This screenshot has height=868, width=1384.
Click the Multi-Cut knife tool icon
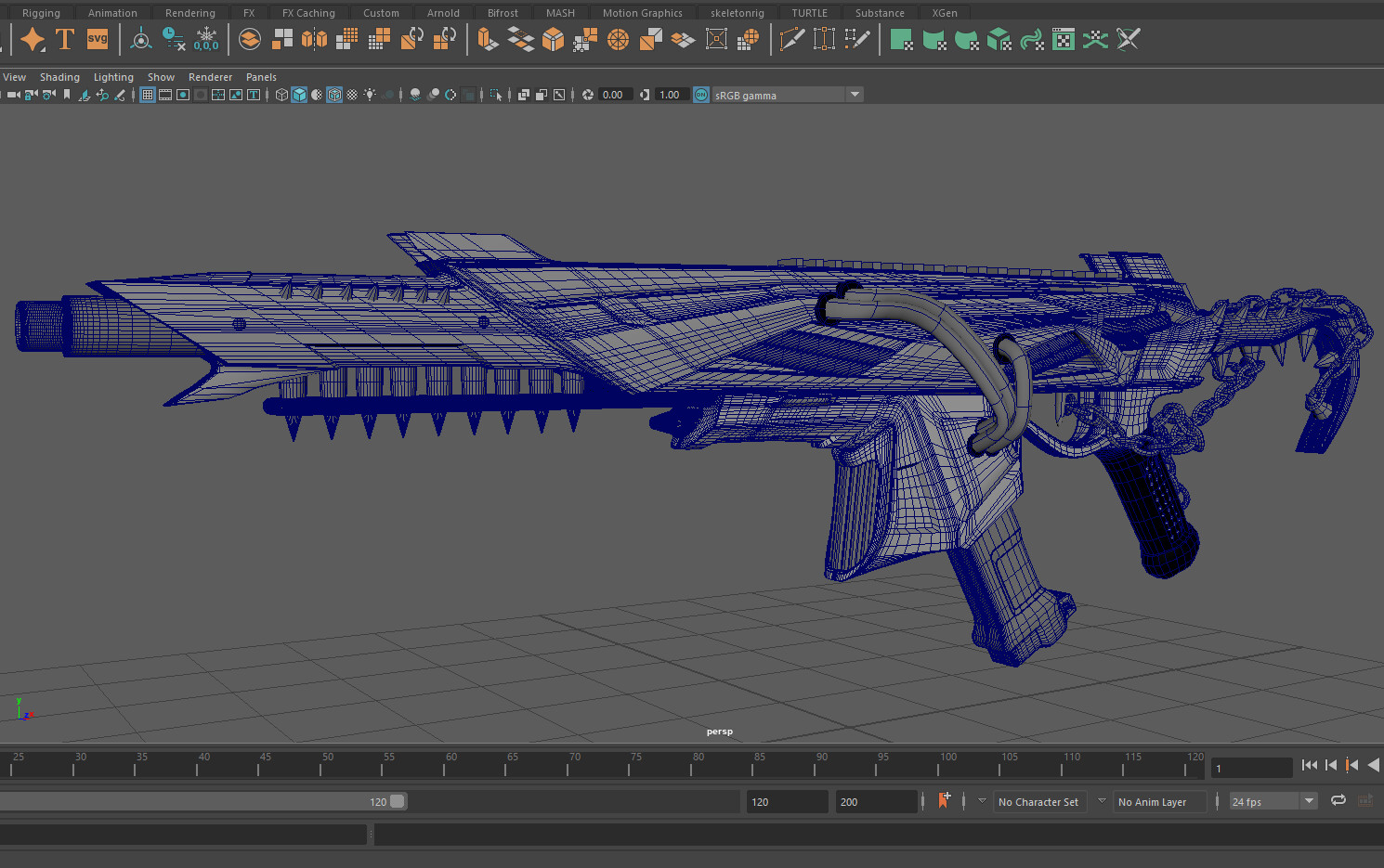coord(791,39)
